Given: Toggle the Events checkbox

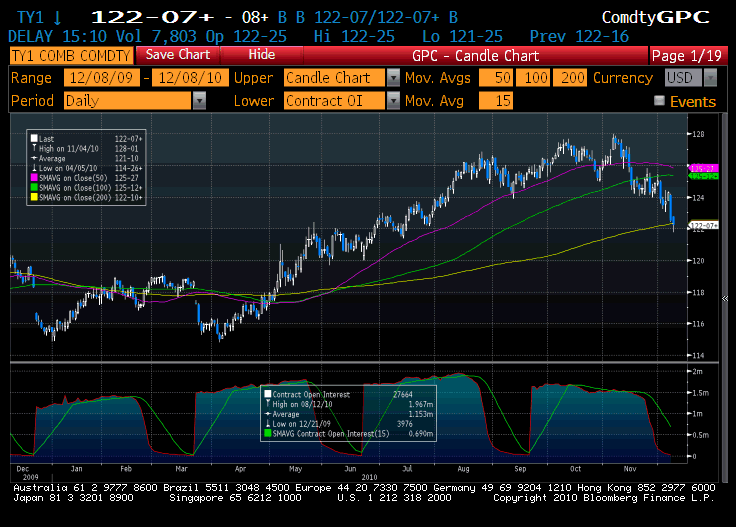Looking at the screenshot, I should [x=659, y=101].
